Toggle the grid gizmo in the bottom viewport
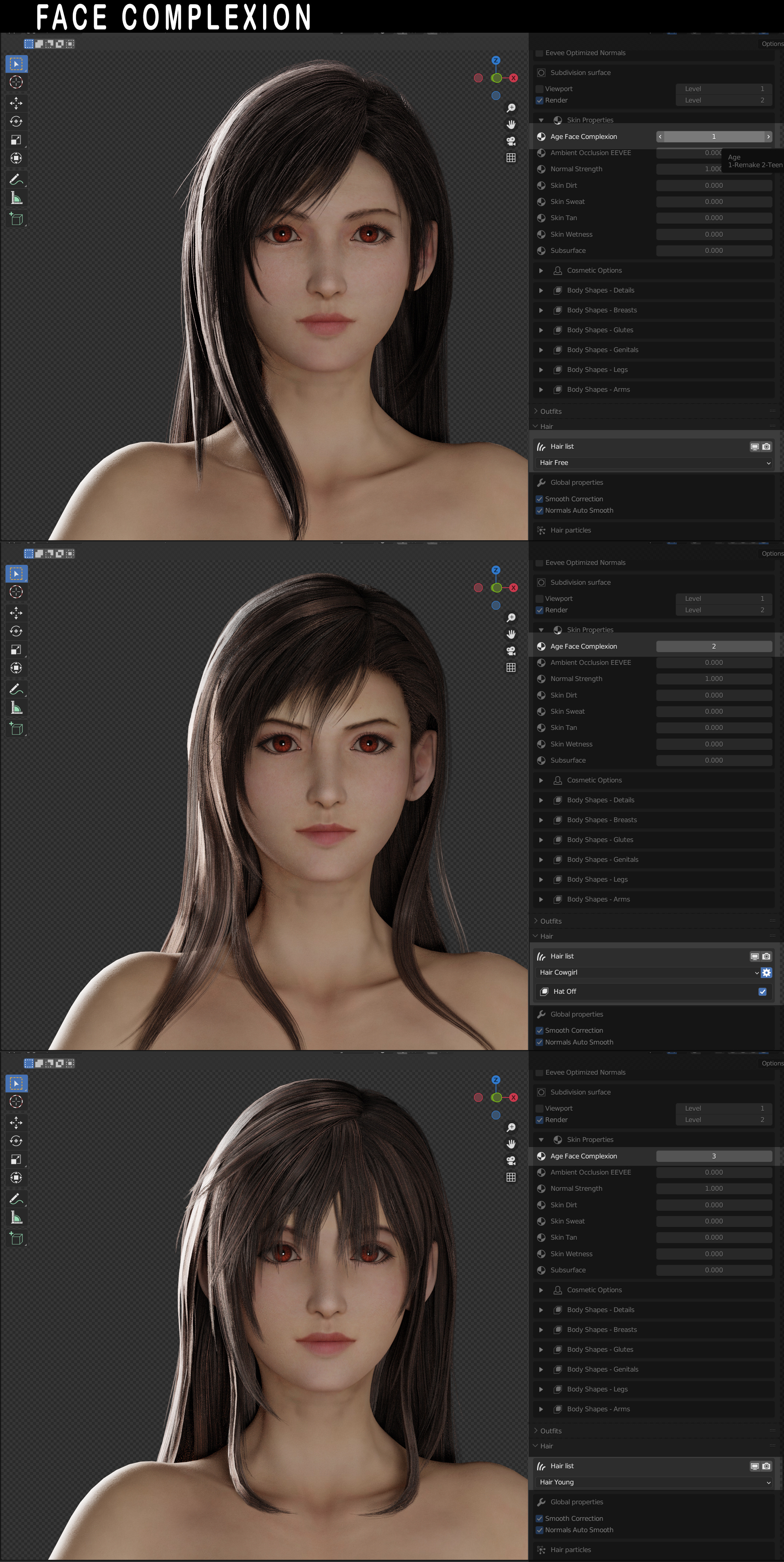This screenshot has width=784, height=1562. (x=511, y=1178)
